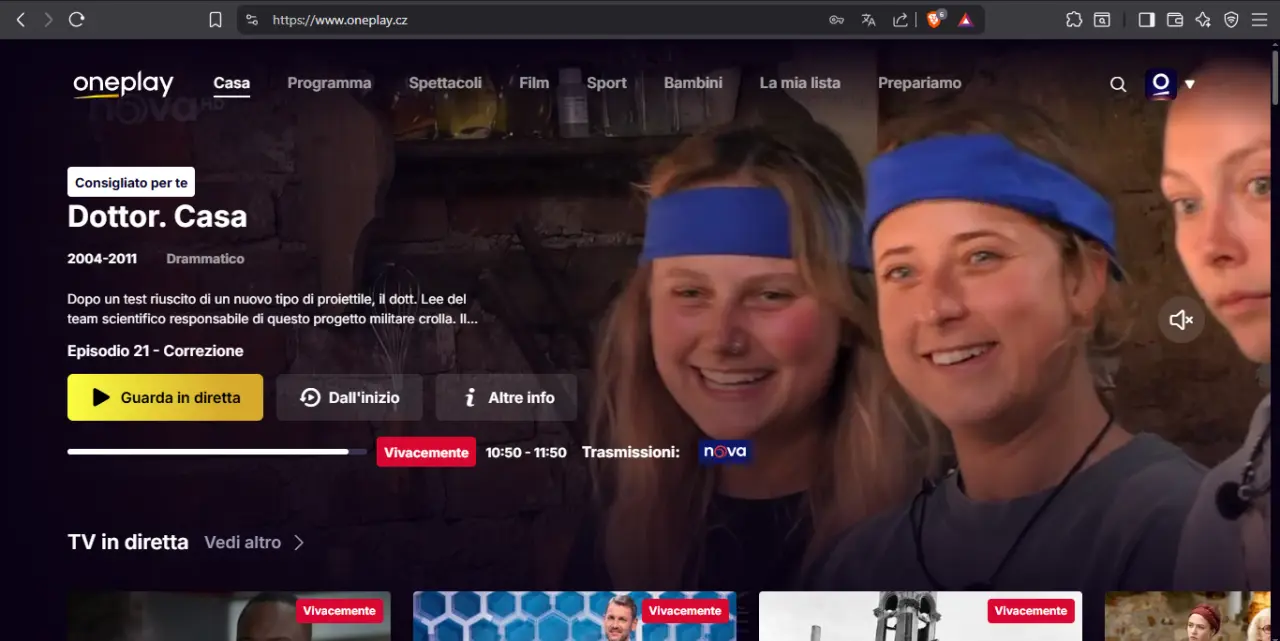Image resolution: width=1280 pixels, height=641 pixels.
Task: Open La mia lista tab
Action: (x=800, y=83)
